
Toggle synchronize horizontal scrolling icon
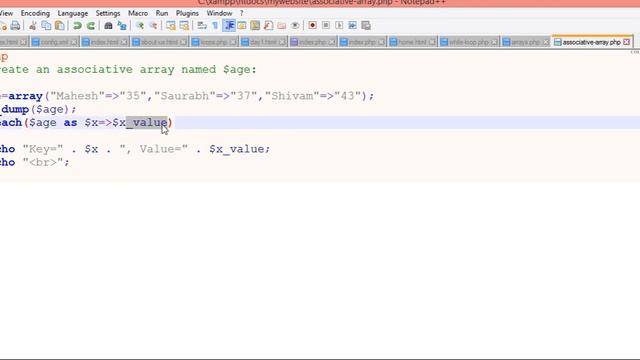pyautogui.click(x=184, y=26)
